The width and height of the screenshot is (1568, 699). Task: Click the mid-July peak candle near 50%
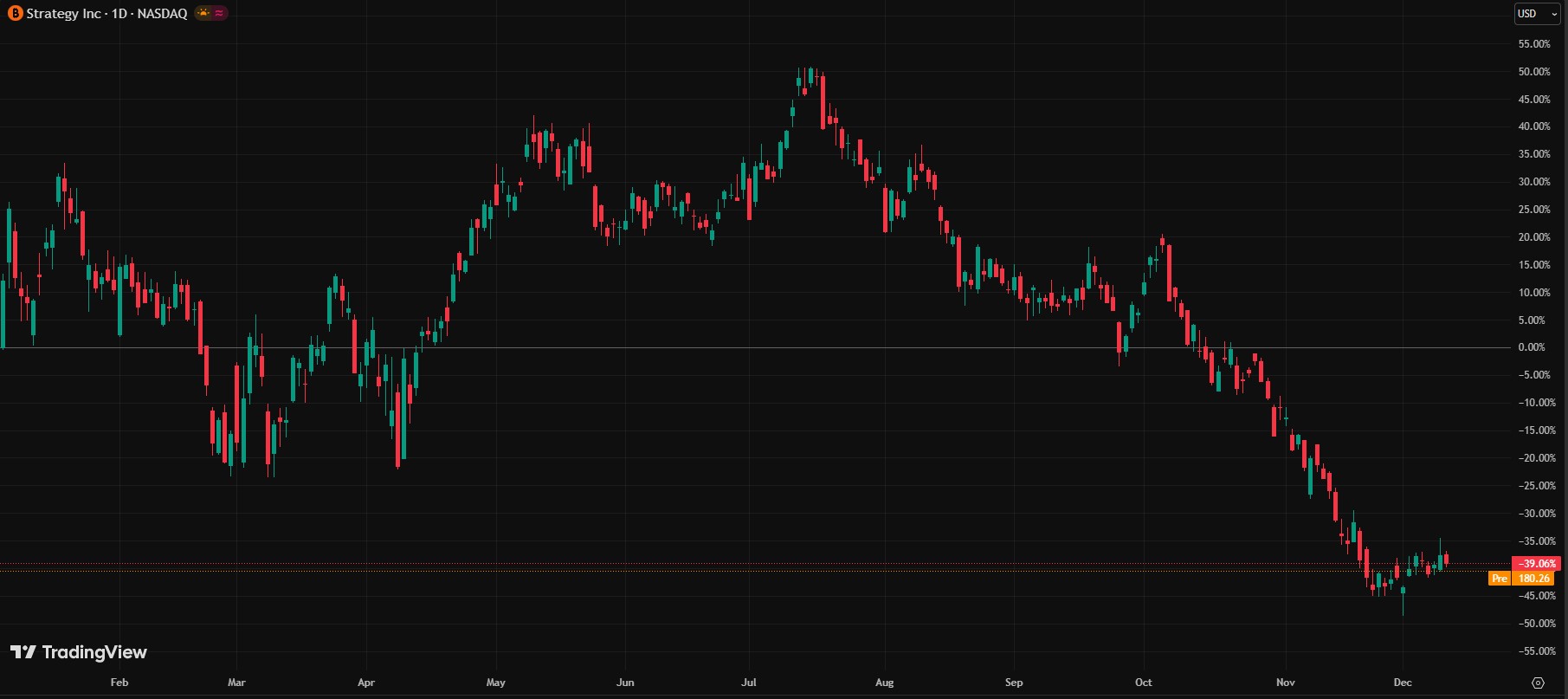[x=810, y=76]
